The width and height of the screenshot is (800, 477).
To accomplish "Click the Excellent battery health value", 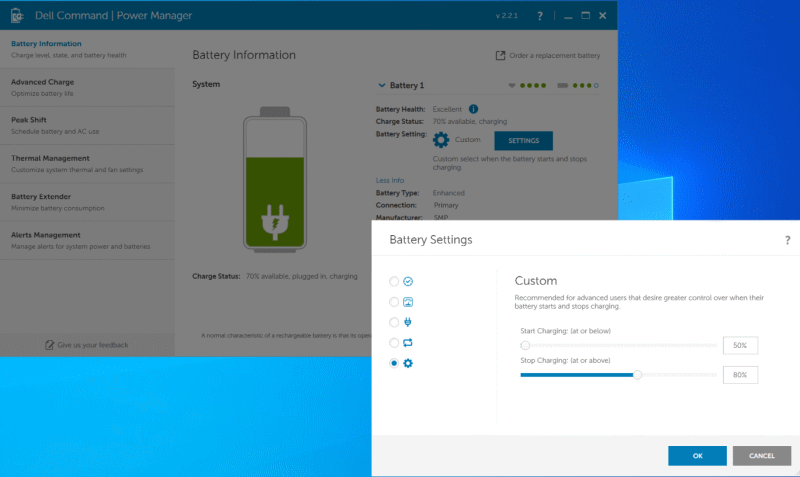I will click(x=447, y=109).
